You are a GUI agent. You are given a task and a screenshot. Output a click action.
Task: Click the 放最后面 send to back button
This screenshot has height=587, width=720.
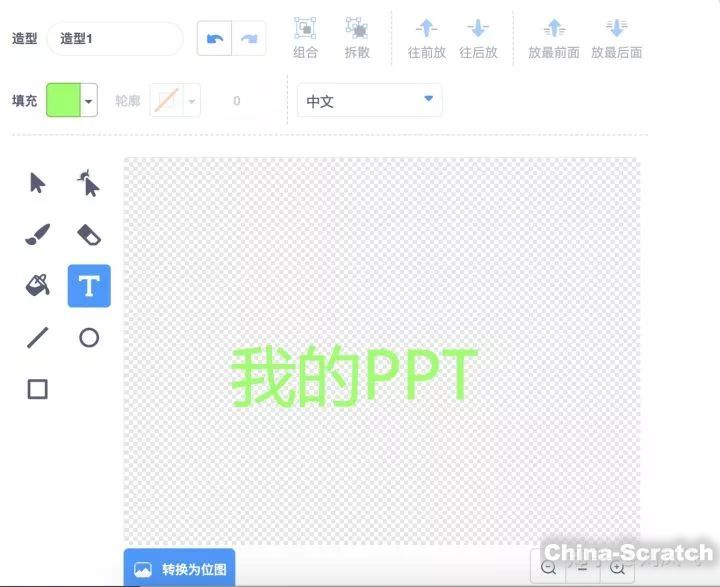(x=616, y=38)
